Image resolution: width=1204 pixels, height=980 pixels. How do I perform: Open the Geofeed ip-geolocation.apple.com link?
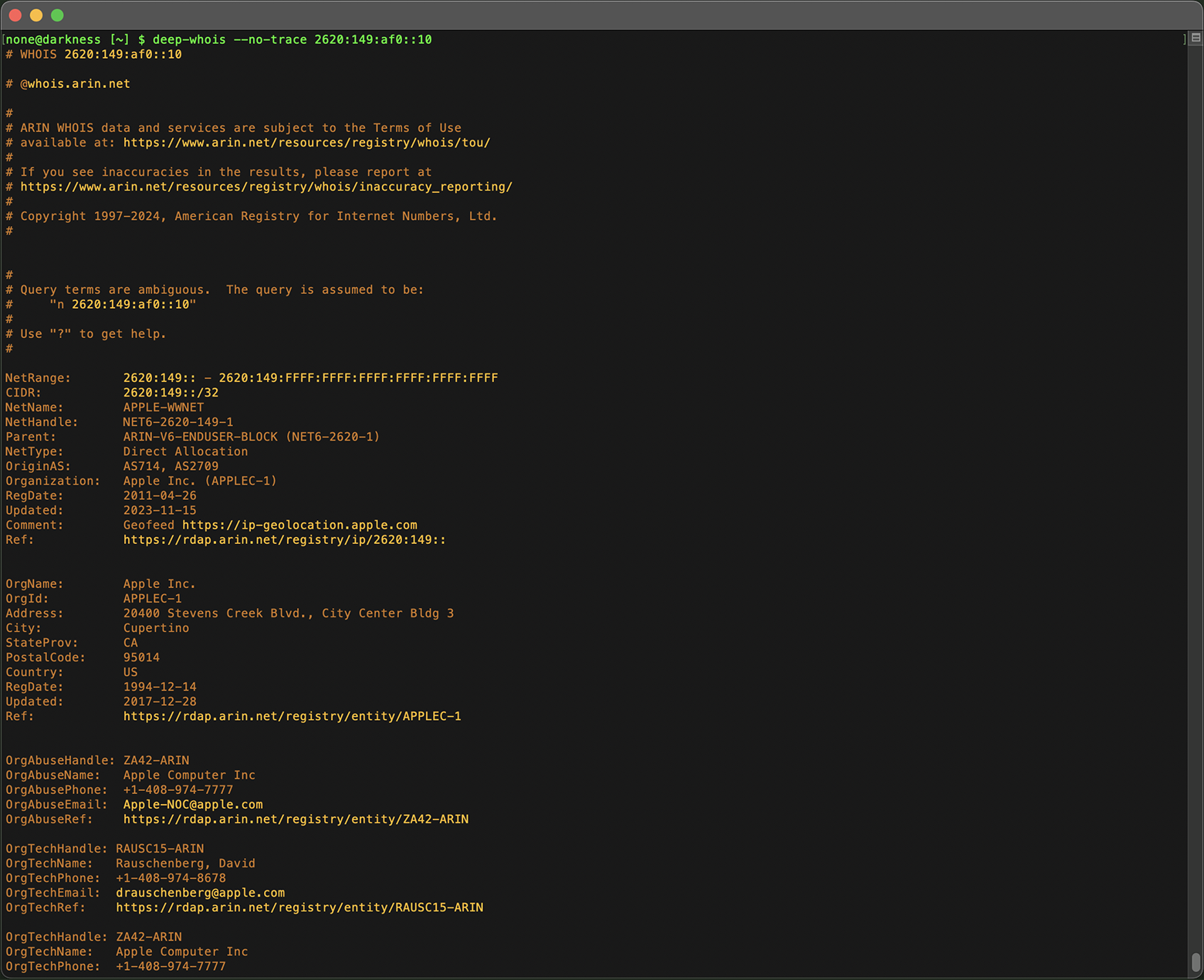[299, 525]
